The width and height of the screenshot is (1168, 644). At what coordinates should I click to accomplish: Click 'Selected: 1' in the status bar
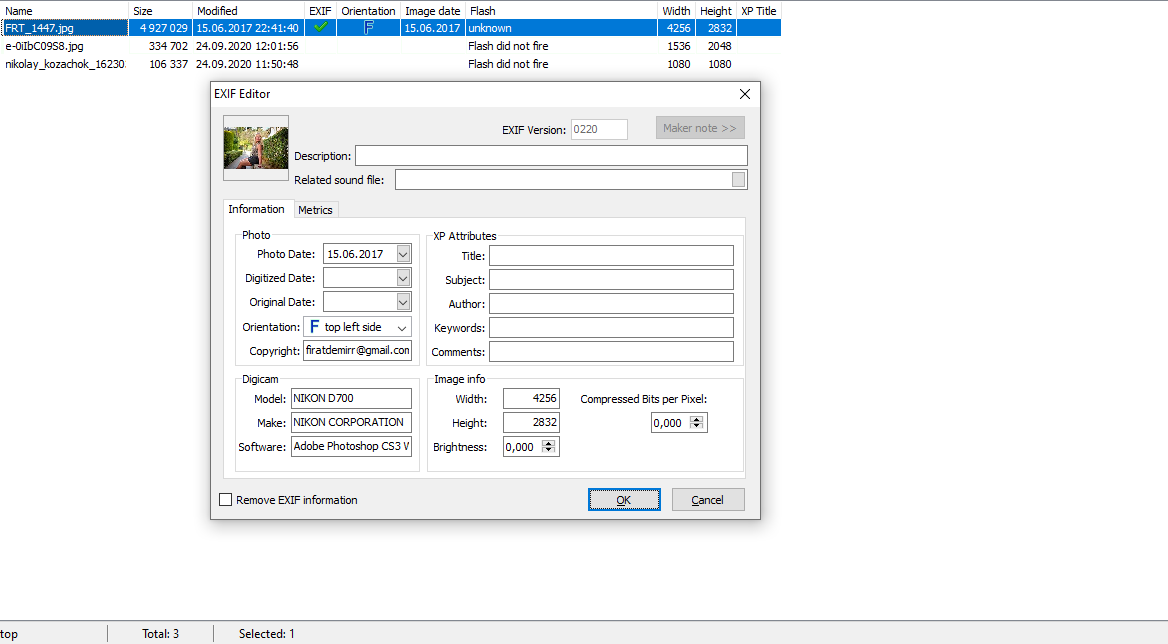(267, 634)
